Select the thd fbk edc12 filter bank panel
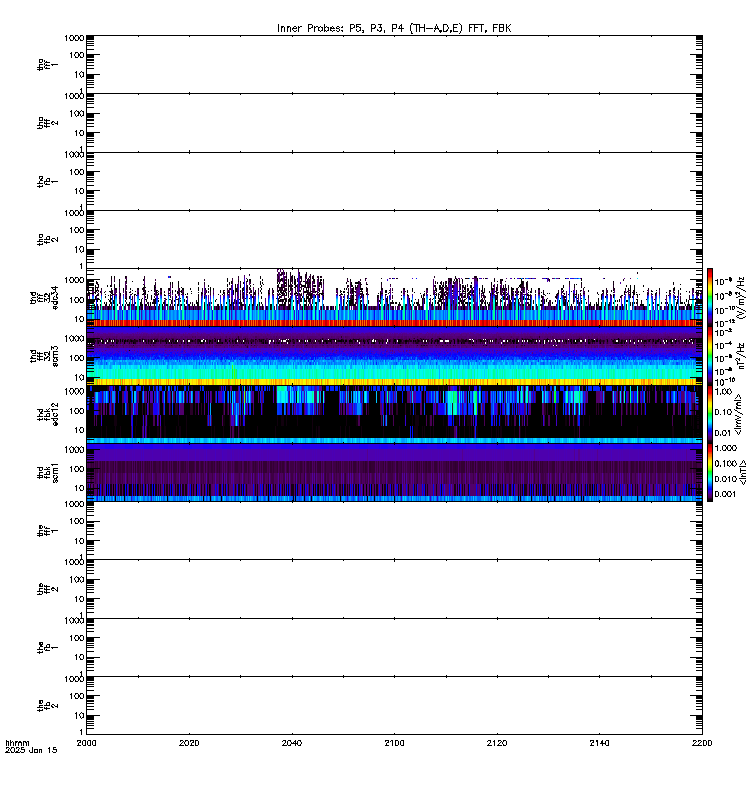The width and height of the screenshot is (750, 800). click(x=394, y=414)
